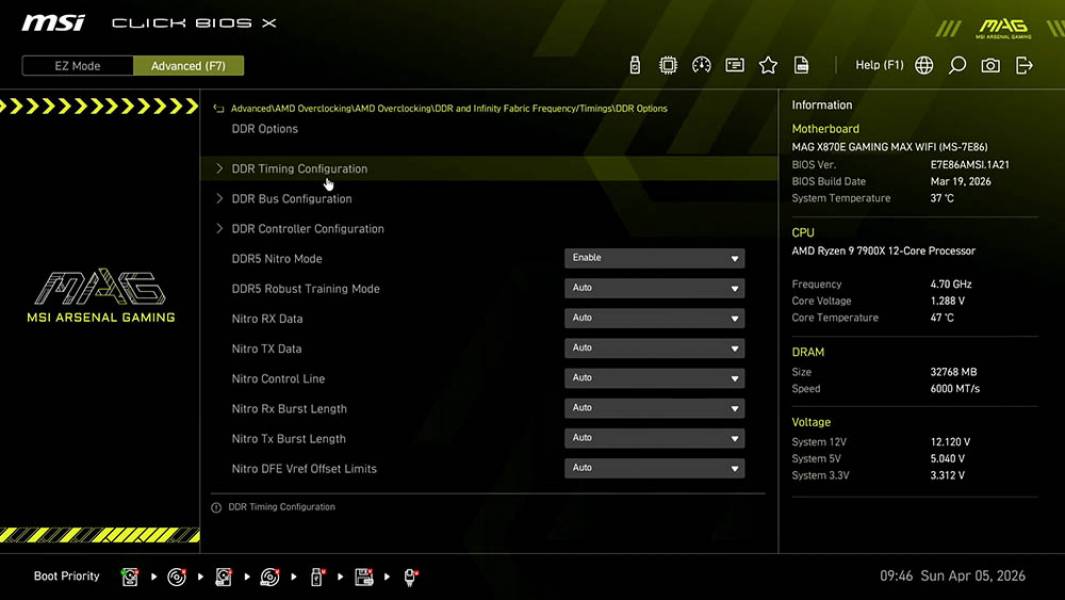Image resolution: width=1065 pixels, height=600 pixels.
Task: Open the Hardware Monitor gauge icon
Action: pyautogui.click(x=701, y=64)
